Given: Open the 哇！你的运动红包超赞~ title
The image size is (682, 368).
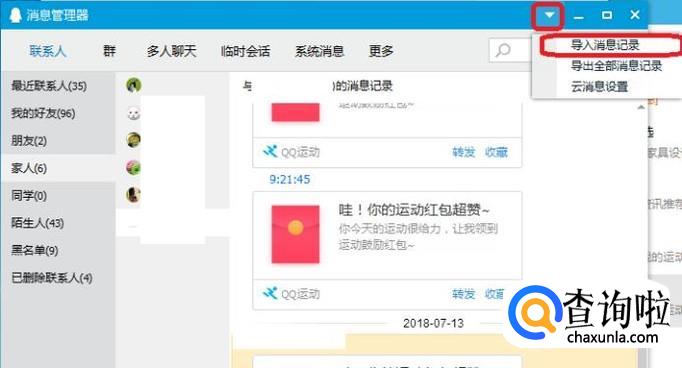Looking at the screenshot, I should (x=414, y=210).
